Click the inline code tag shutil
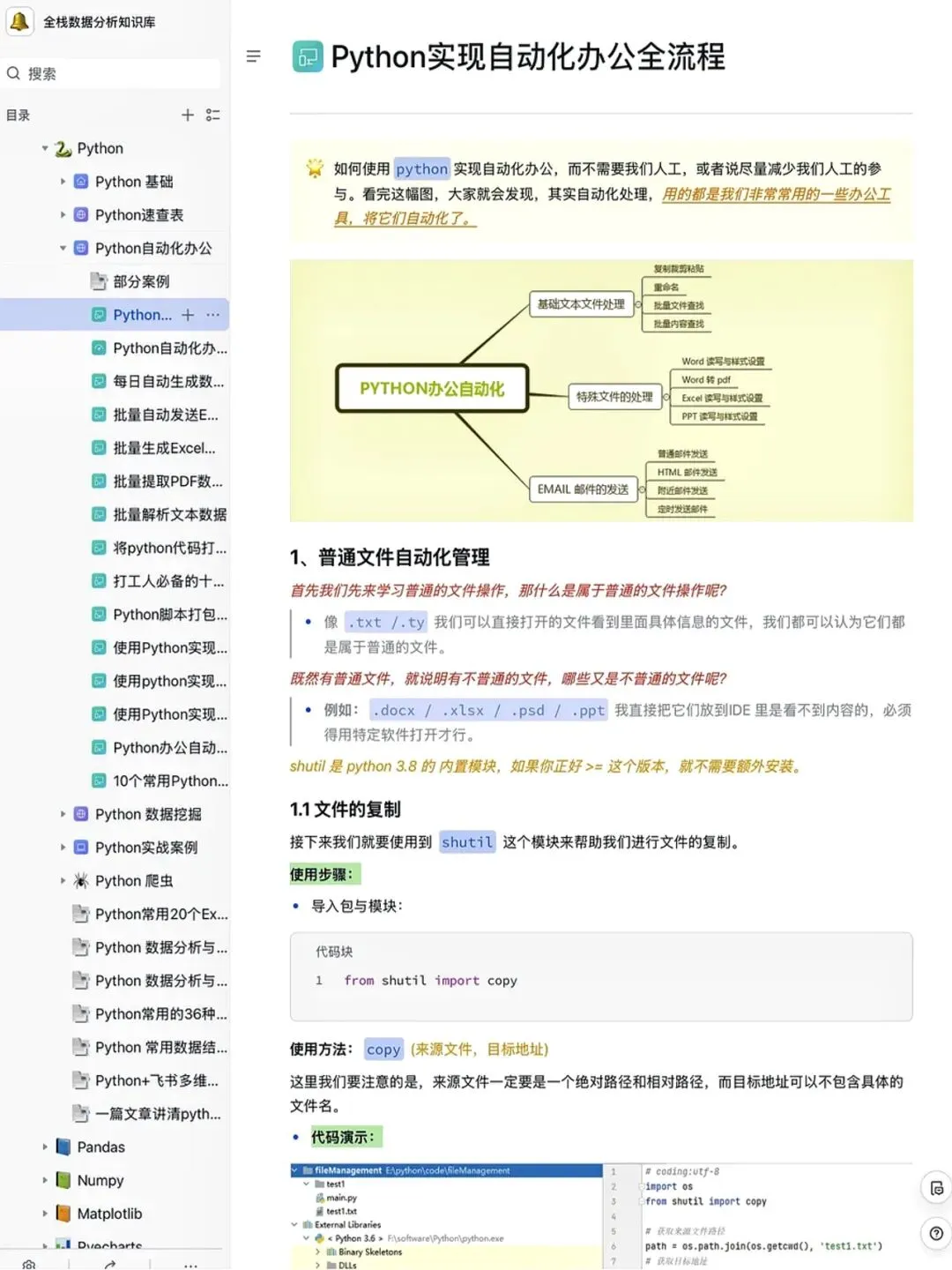Image resolution: width=952 pixels, height=1270 pixels. 467,842
